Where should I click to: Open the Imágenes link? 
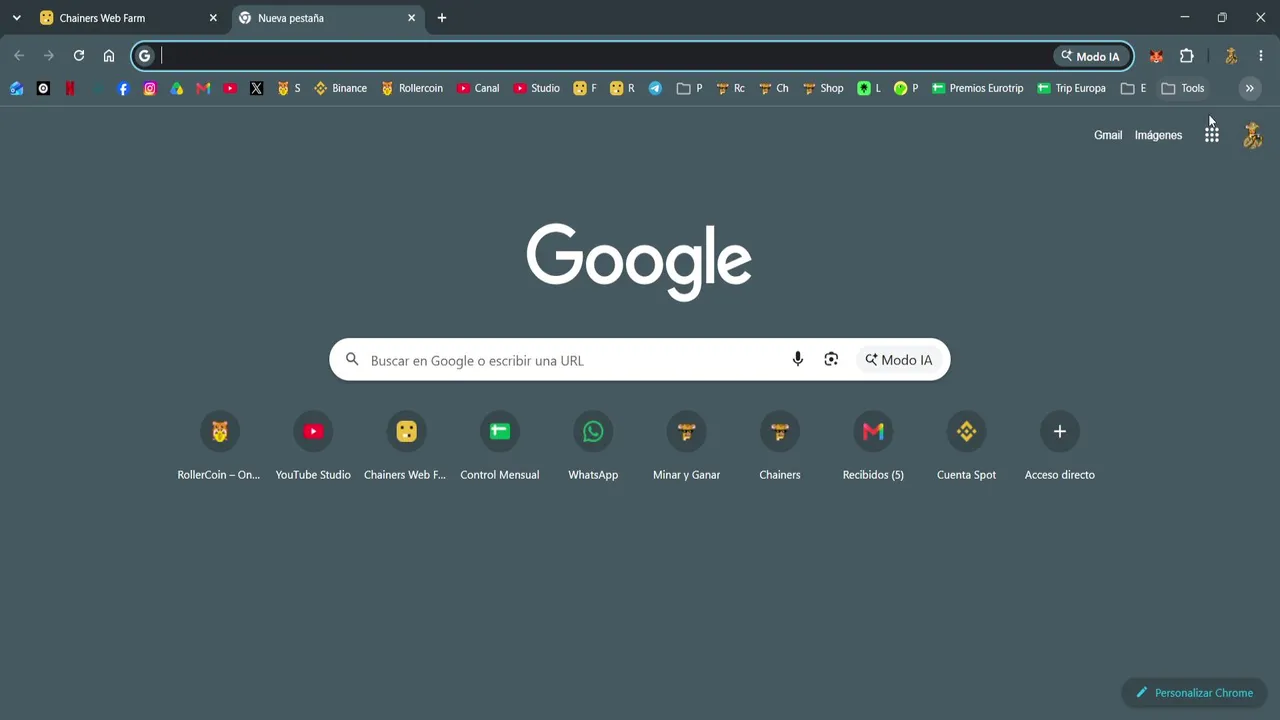click(1158, 135)
